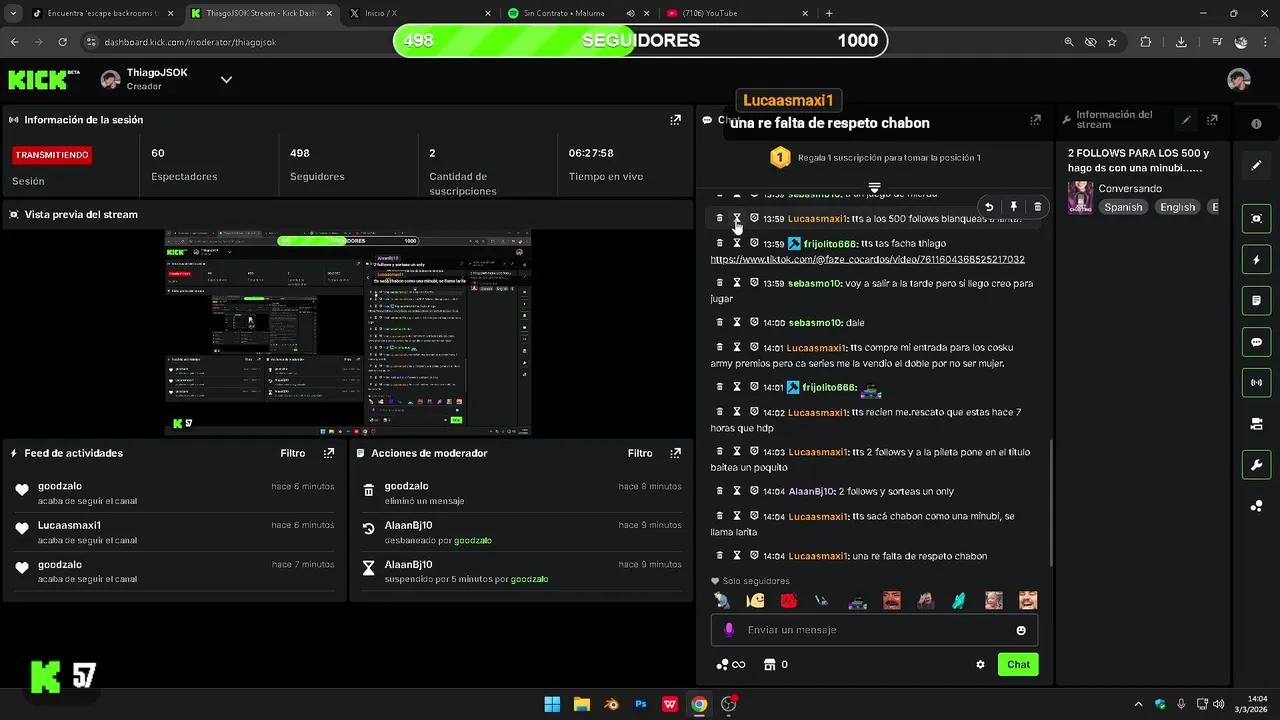1280x720 pixels.
Task: Open Filtro in Feed de actividades
Action: 293,453
